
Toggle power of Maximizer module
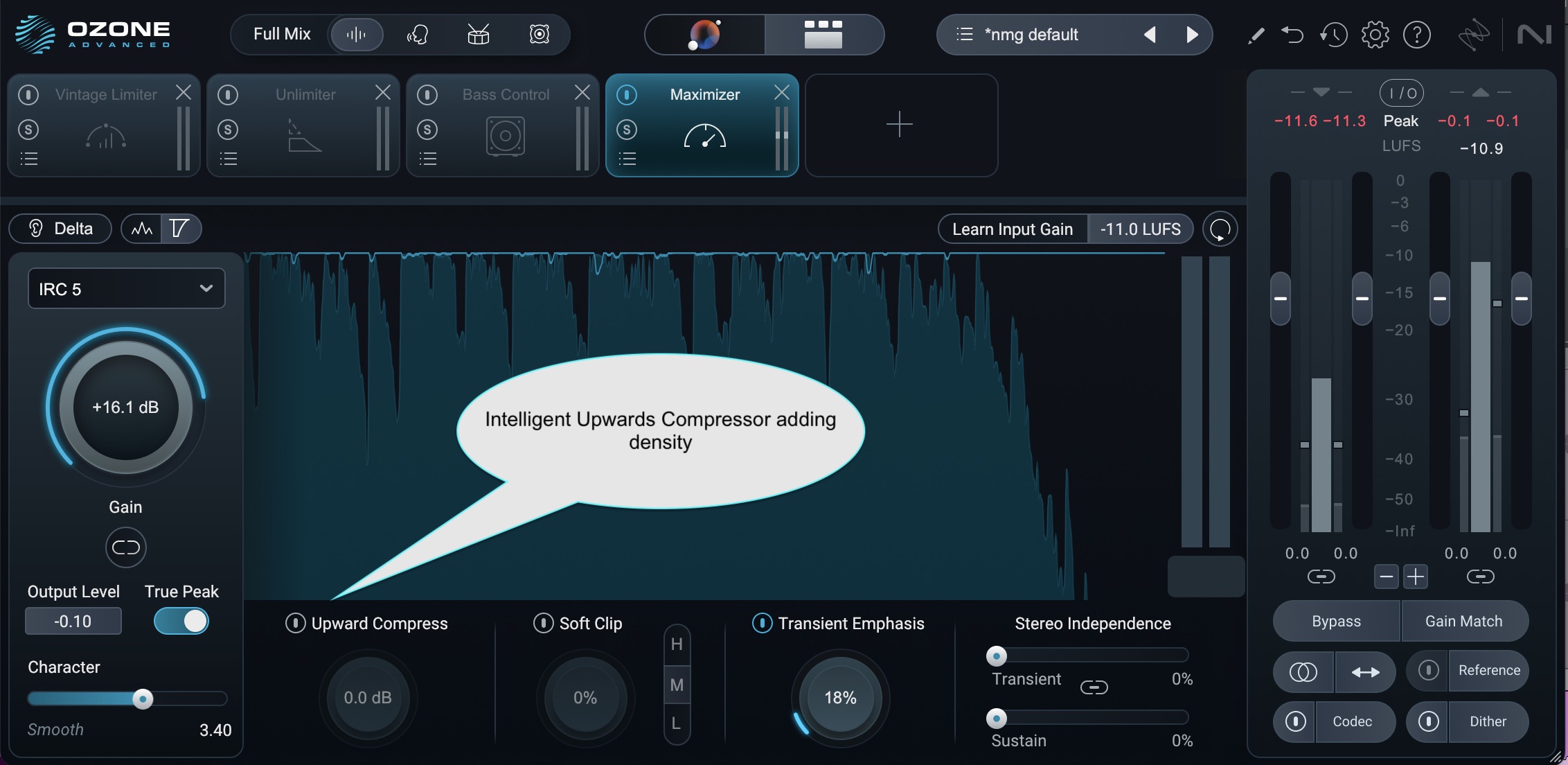pyautogui.click(x=627, y=94)
